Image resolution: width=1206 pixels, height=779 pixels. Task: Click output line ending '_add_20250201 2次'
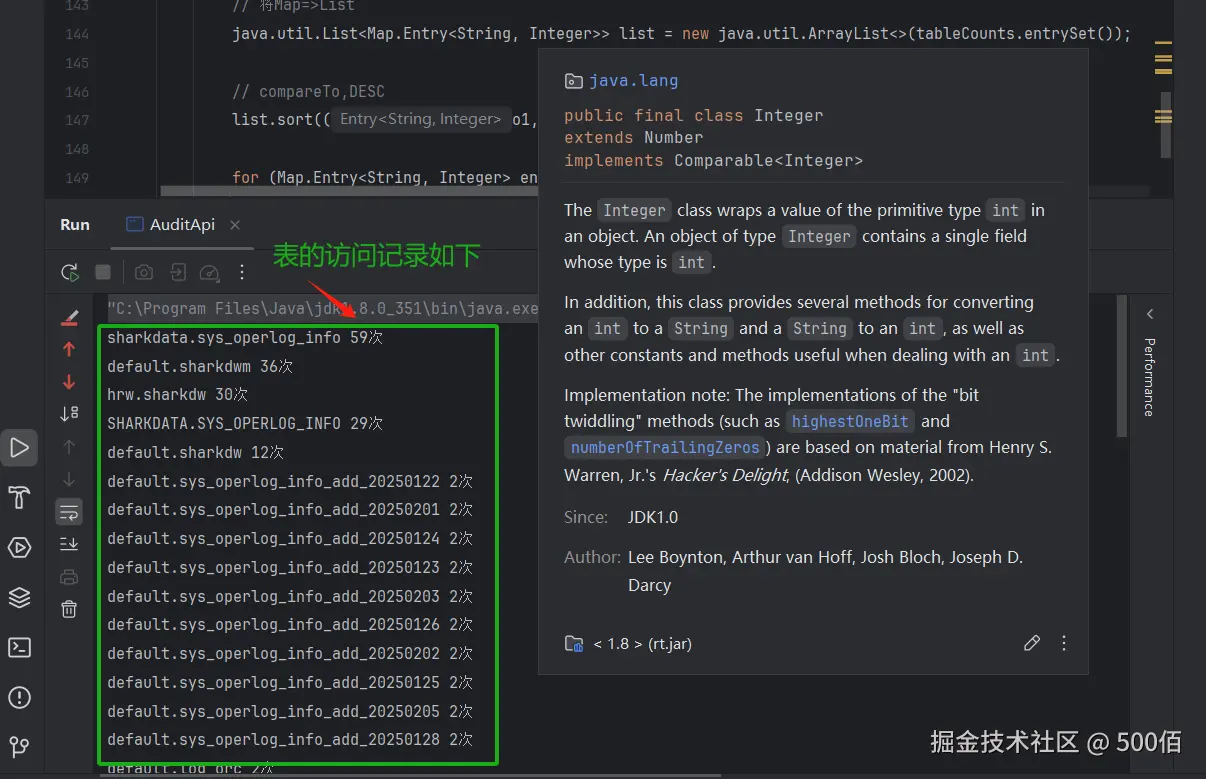point(290,510)
